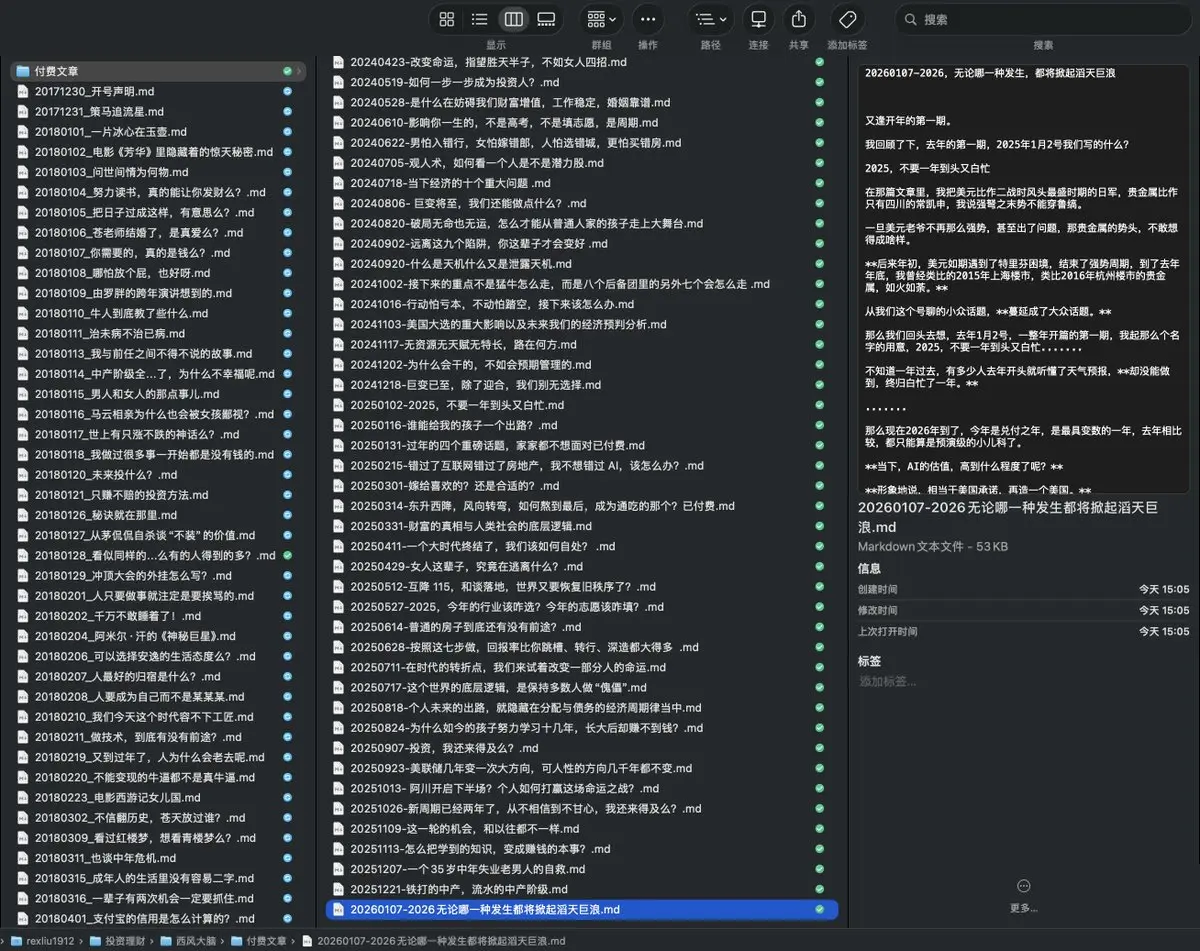Click file icon of 20180111_治未病不治已病.md

point(22,333)
